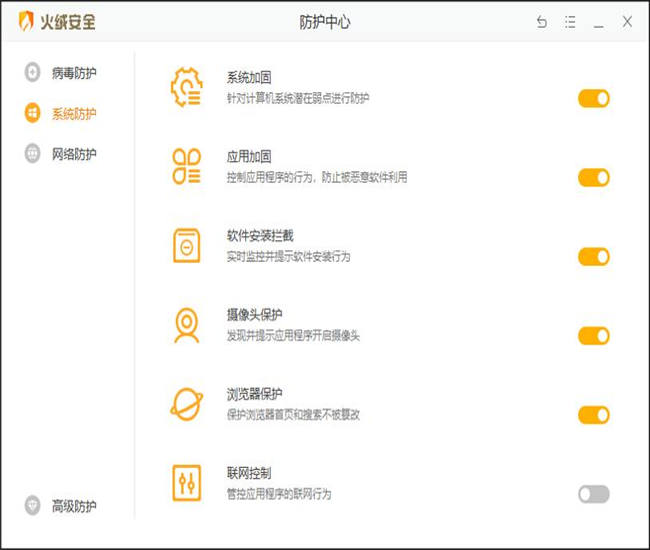Image resolution: width=650 pixels, height=550 pixels.
Task: Click the 系统加固 gear icon
Action: tap(187, 87)
